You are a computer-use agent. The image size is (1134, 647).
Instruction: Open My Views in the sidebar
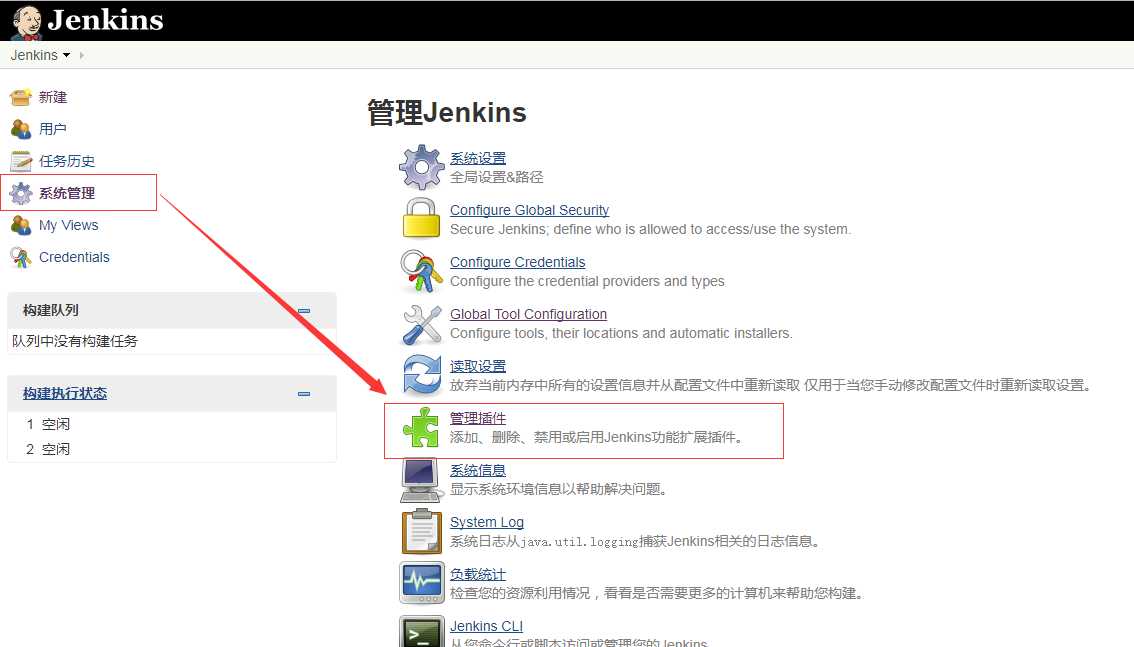pyautogui.click(x=69, y=225)
